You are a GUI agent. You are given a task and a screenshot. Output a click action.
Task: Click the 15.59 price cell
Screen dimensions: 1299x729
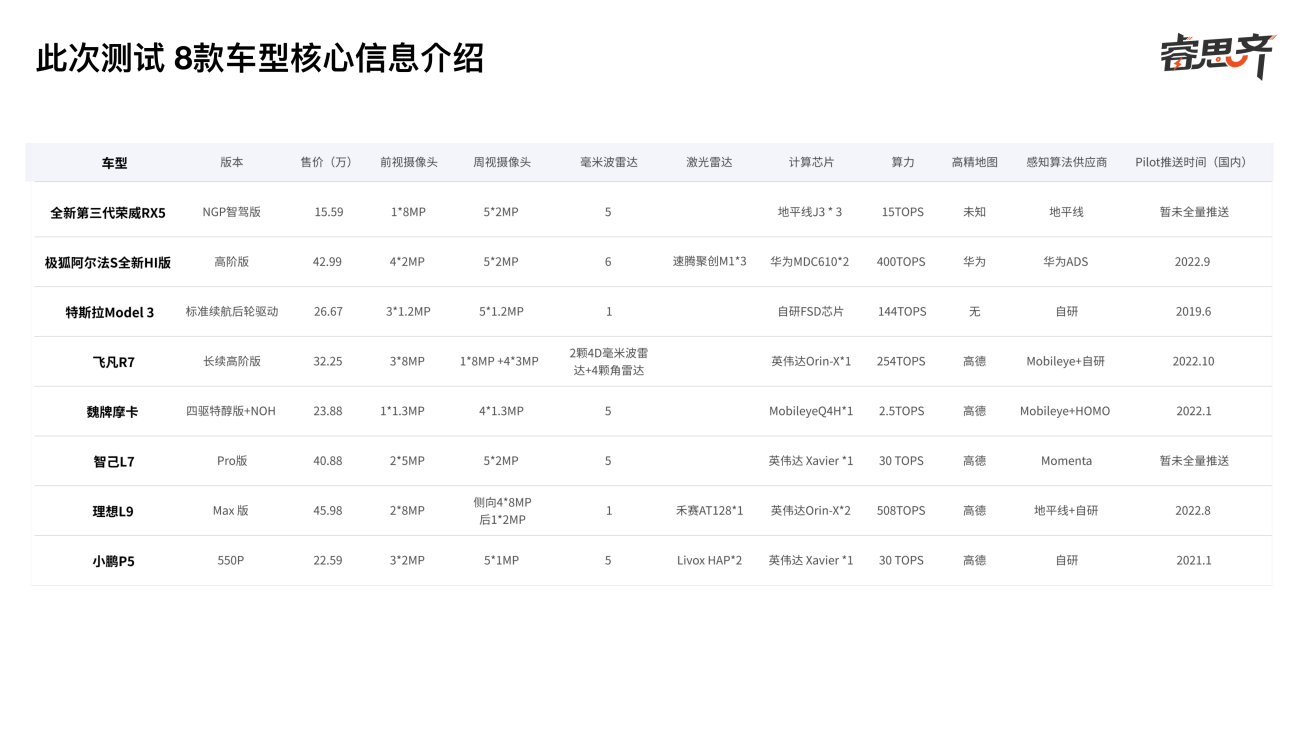click(328, 212)
